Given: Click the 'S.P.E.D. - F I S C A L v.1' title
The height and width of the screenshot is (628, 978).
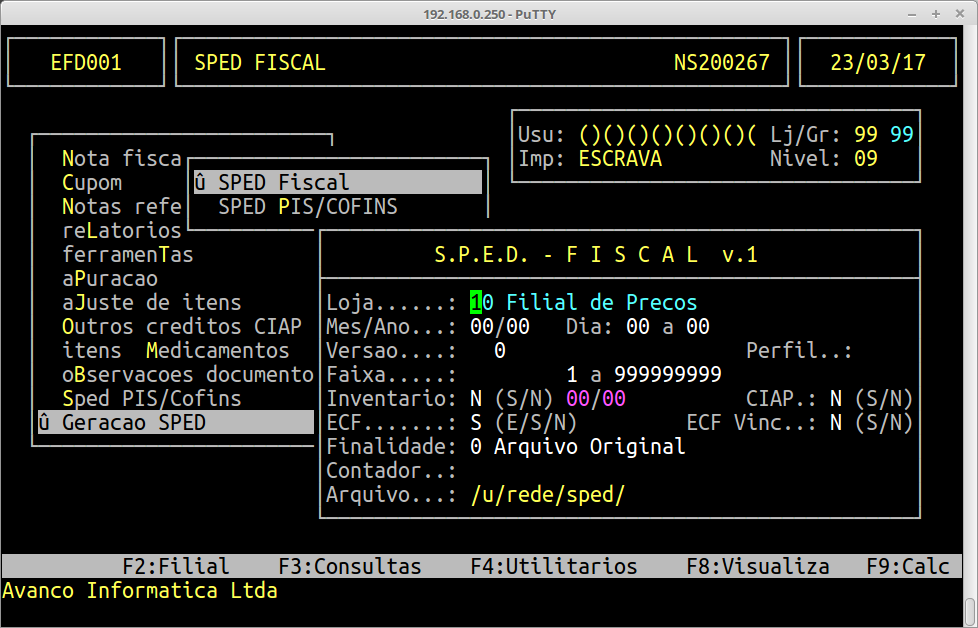Looking at the screenshot, I should (596, 255).
